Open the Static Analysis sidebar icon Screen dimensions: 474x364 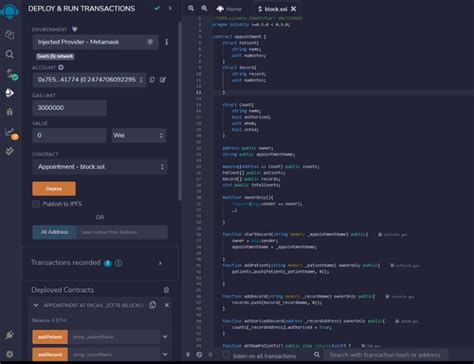coord(11,133)
